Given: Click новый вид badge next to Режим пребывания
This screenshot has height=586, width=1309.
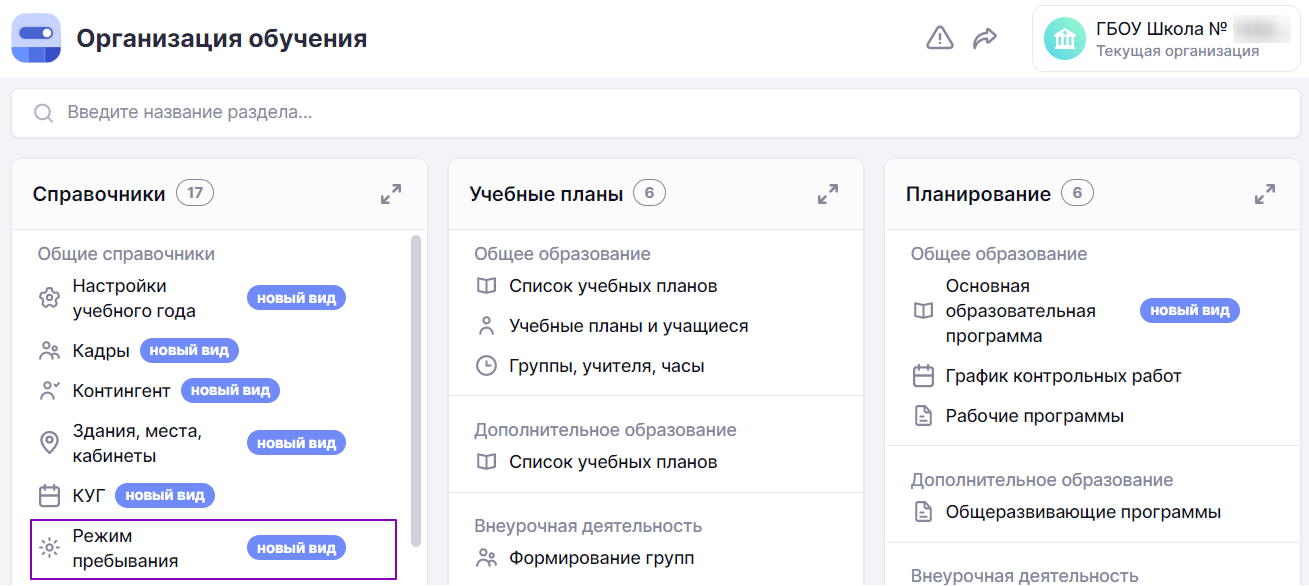Looking at the screenshot, I should coord(296,548).
